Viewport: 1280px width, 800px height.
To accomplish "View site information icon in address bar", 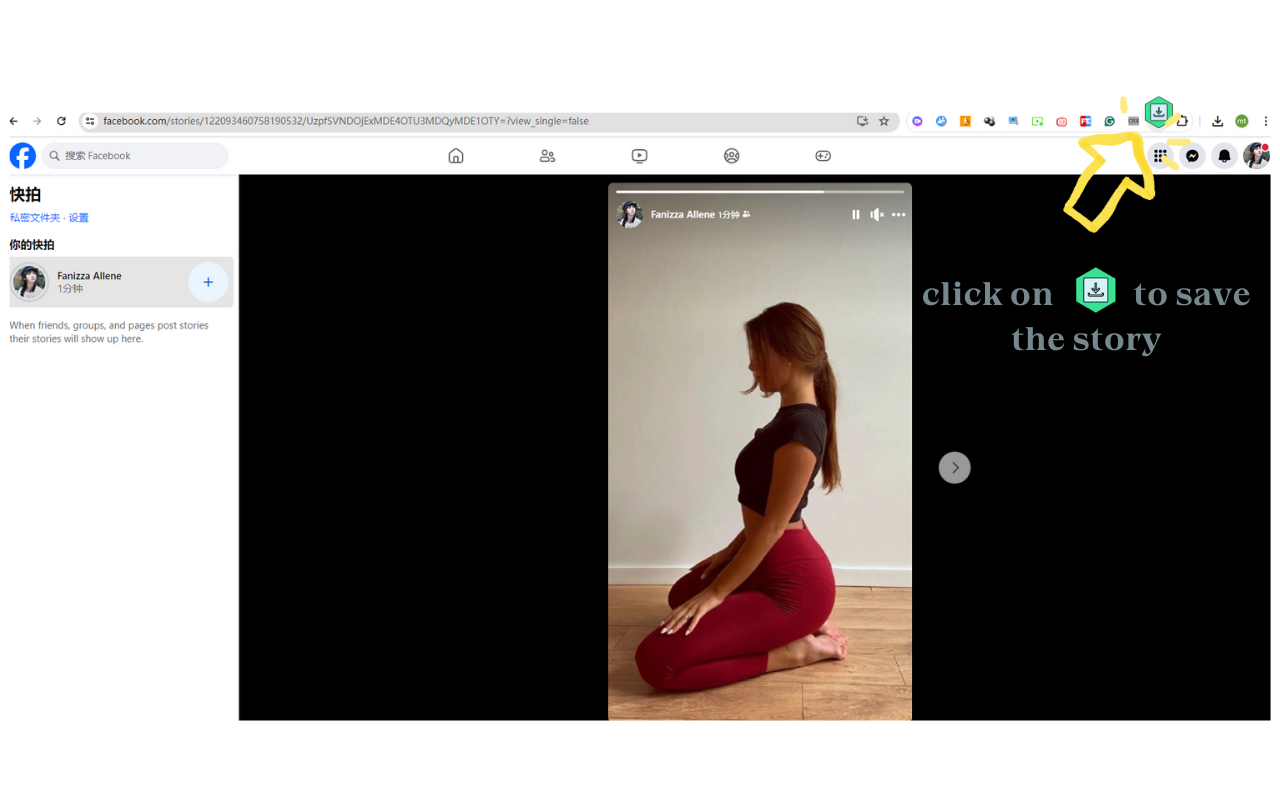I will [90, 121].
